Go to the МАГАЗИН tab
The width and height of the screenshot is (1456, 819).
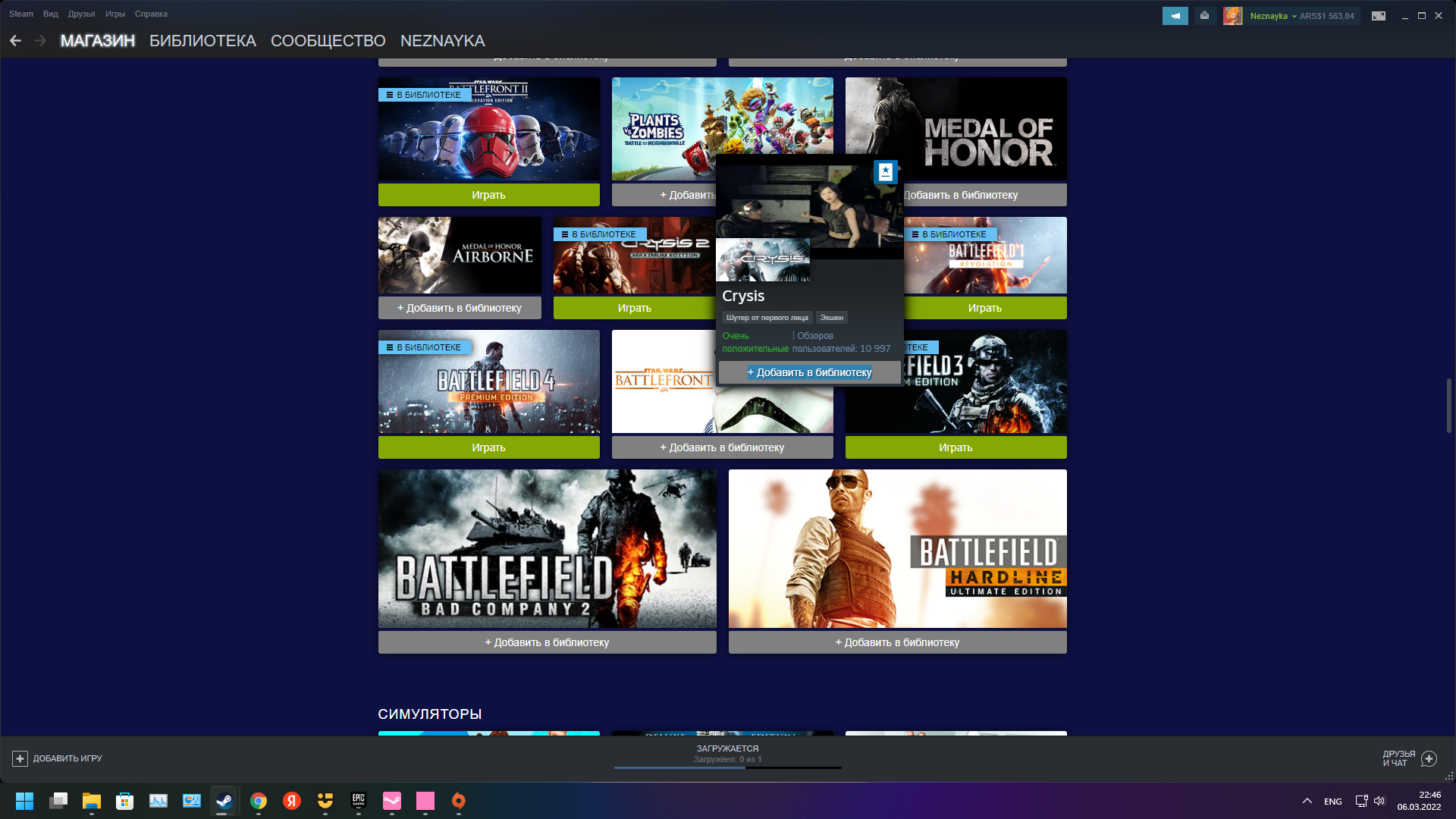[98, 41]
